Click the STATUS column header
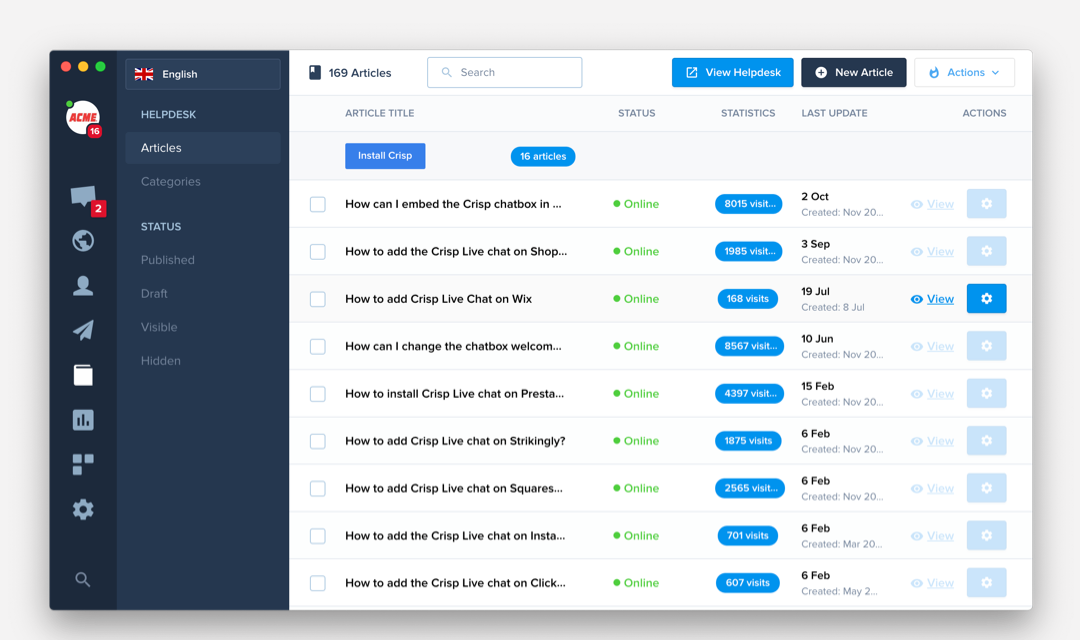The height and width of the screenshot is (640, 1080). click(x=636, y=113)
